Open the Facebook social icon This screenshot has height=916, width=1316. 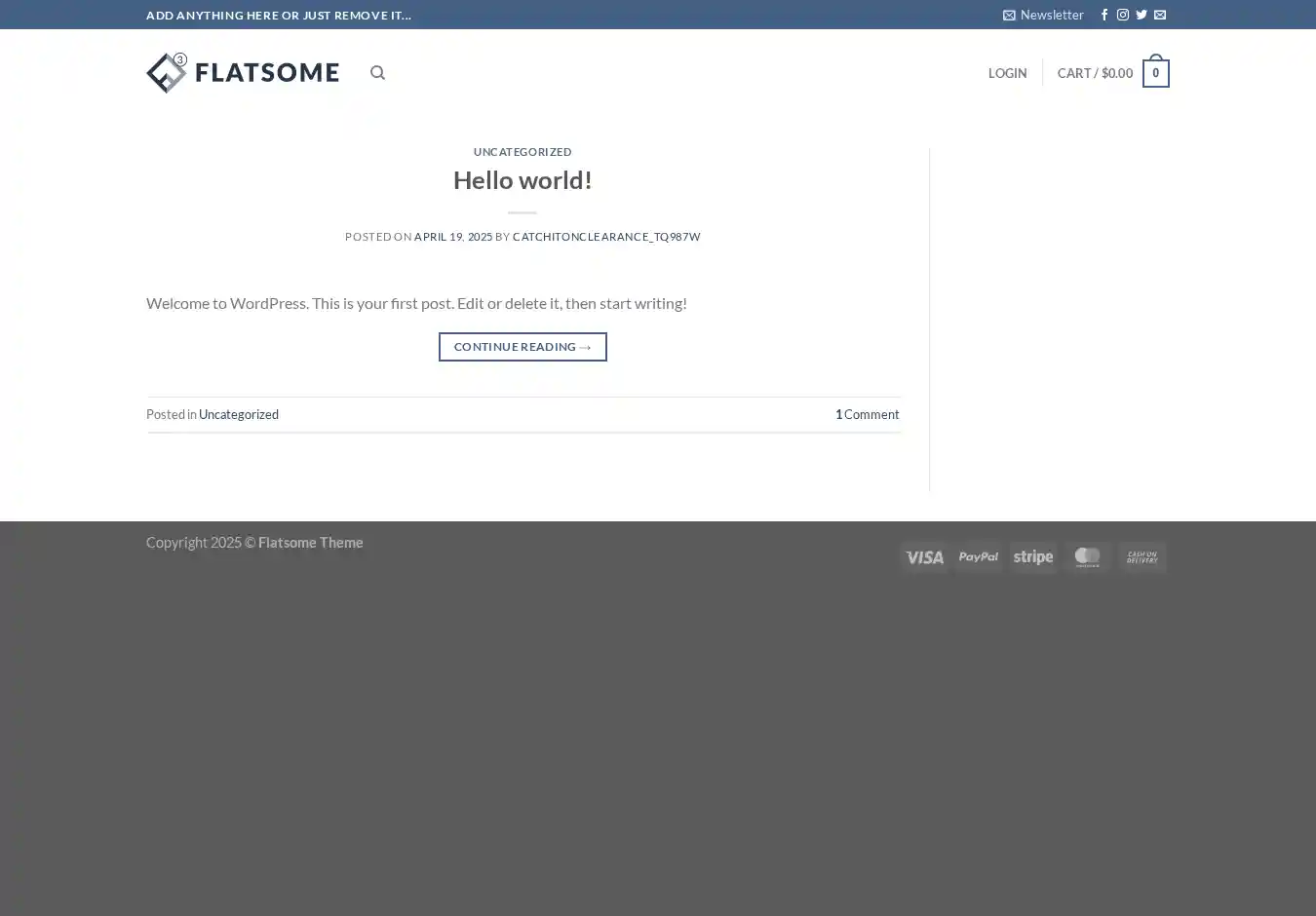coord(1104,15)
